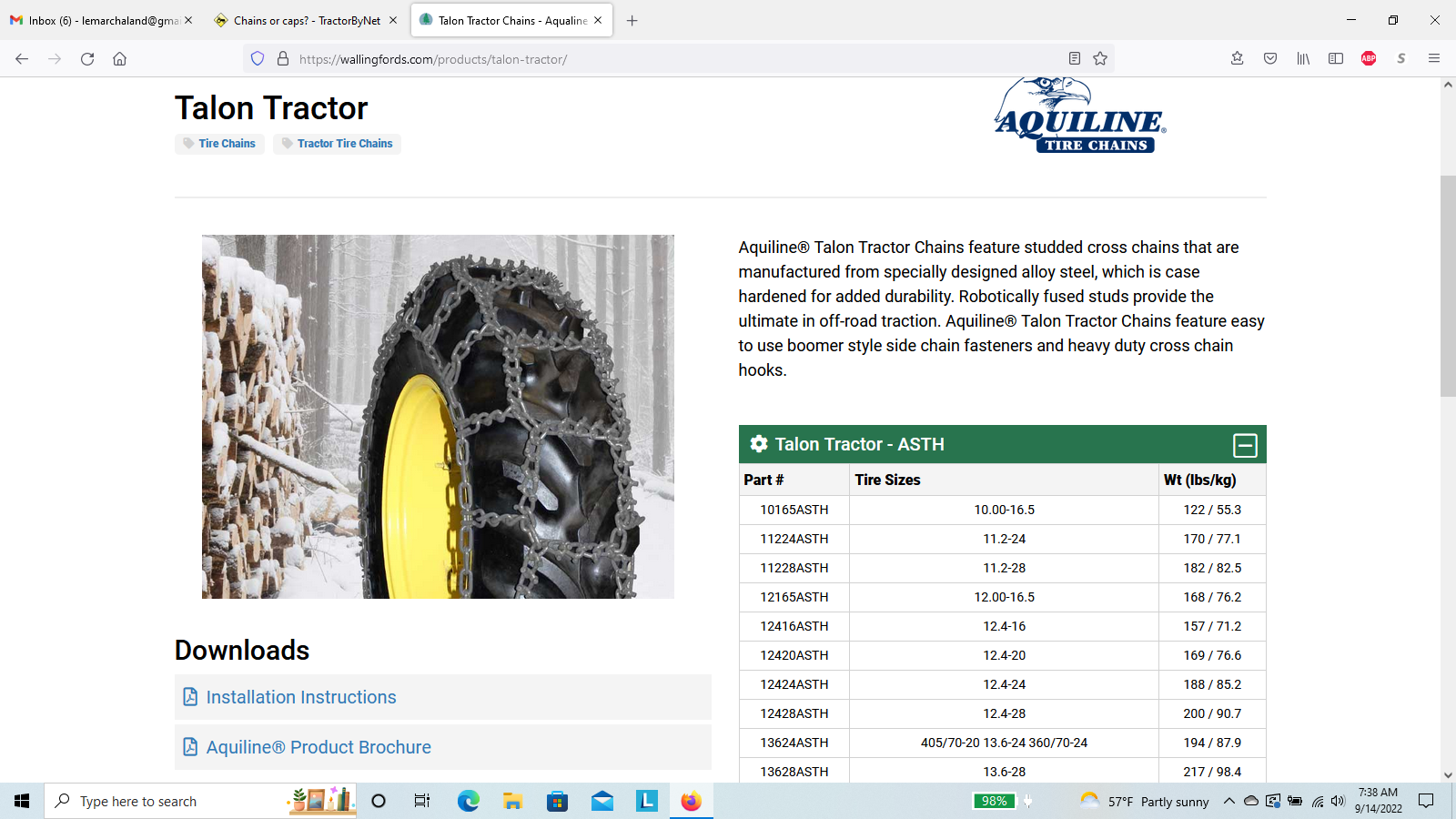The height and width of the screenshot is (819, 1456).
Task: Open the Tractor Tire Chains tag
Action: click(337, 144)
